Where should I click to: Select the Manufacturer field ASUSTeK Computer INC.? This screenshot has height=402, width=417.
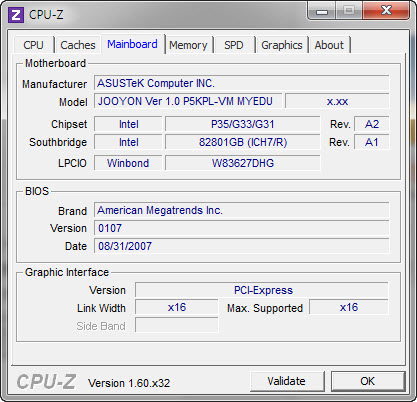(x=242, y=83)
